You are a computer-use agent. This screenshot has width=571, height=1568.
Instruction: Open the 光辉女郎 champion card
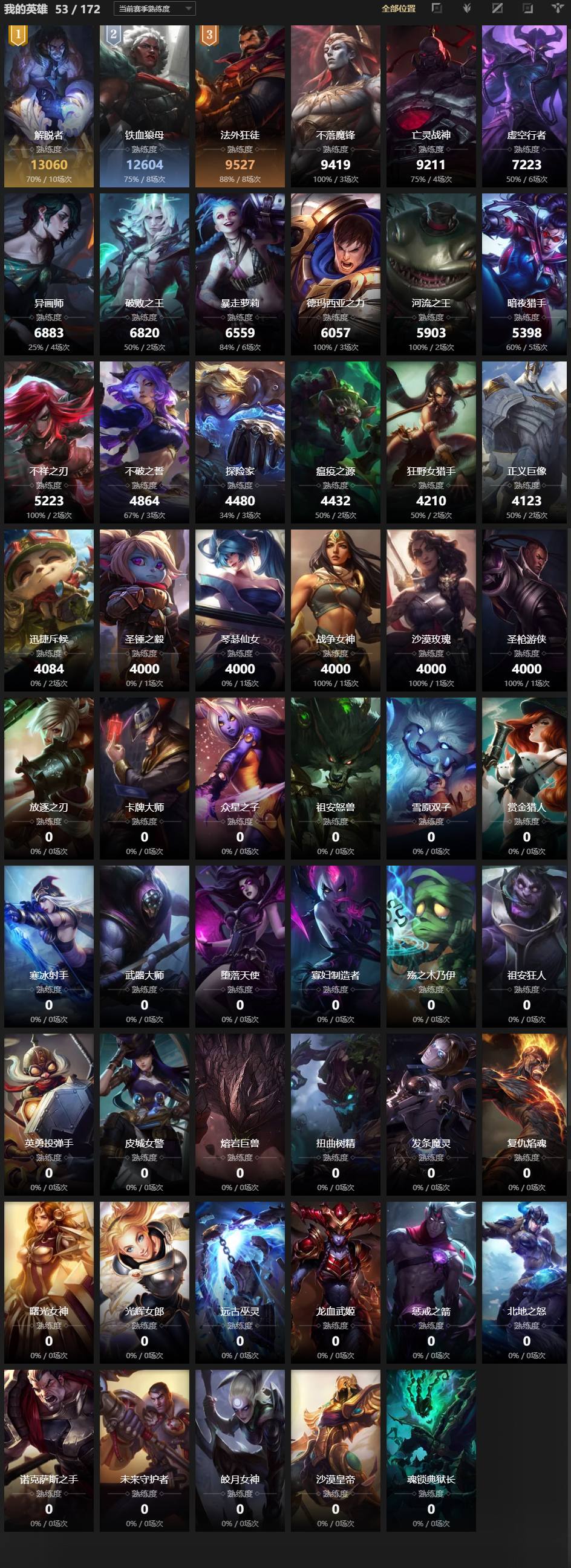145,1282
